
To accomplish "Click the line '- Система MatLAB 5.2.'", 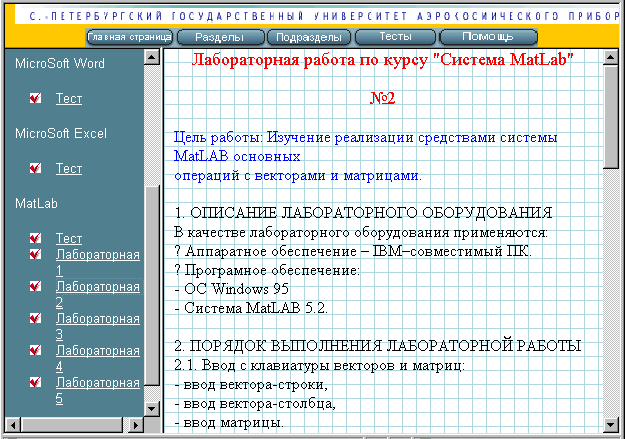I will 251,308.
